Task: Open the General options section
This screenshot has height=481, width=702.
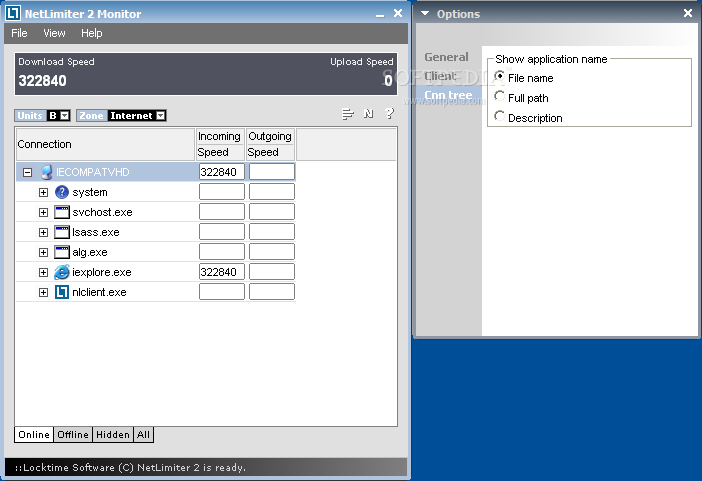Action: click(x=446, y=57)
